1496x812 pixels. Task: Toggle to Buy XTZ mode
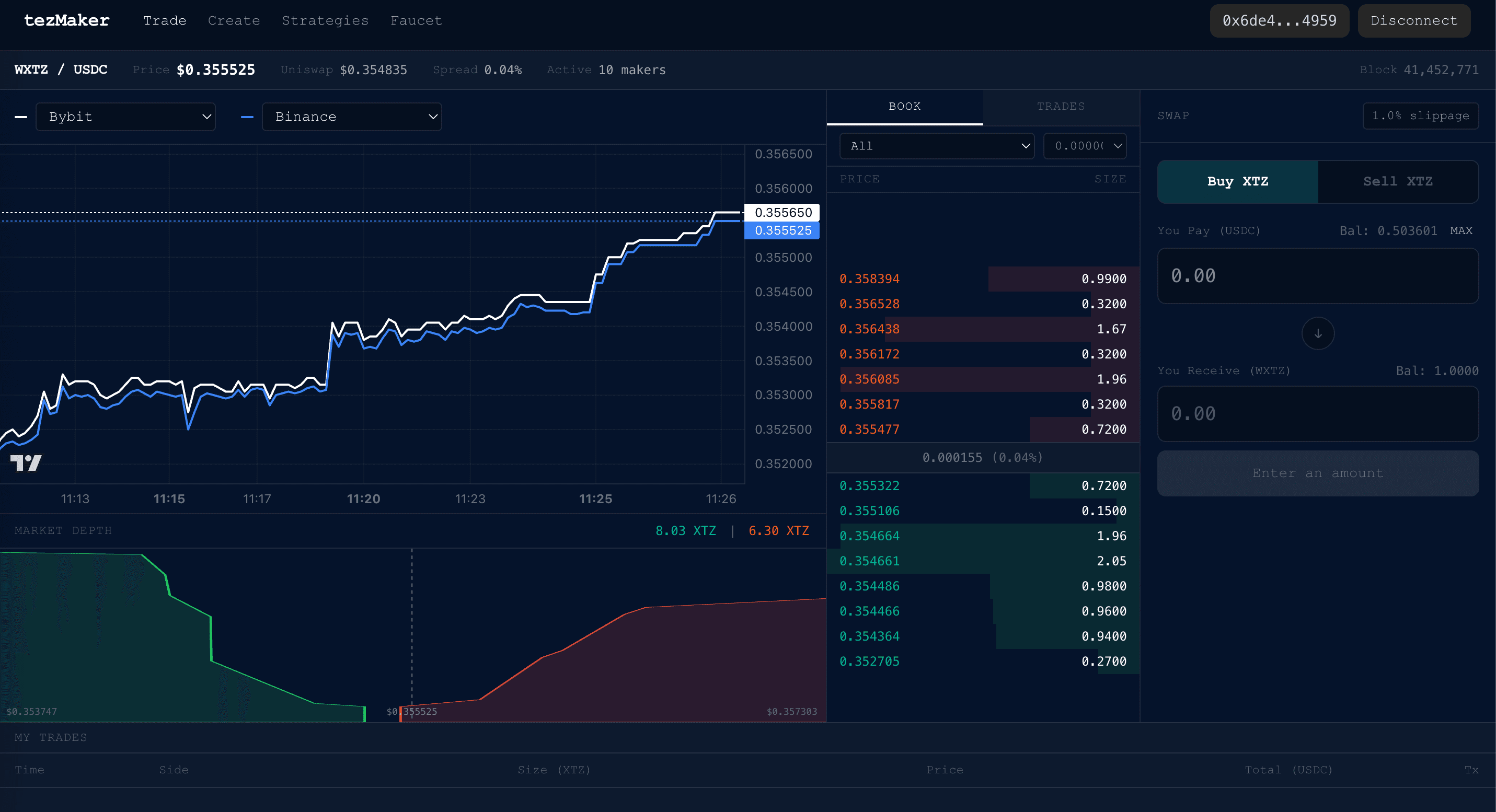pos(1238,182)
